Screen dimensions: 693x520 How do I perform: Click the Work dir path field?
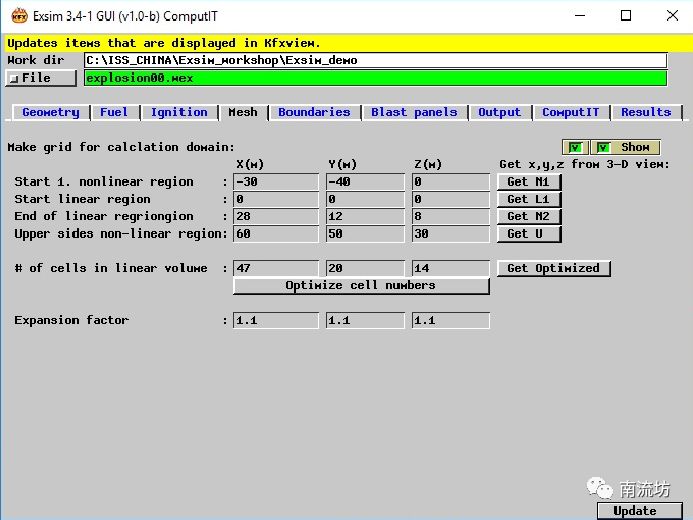point(375,60)
